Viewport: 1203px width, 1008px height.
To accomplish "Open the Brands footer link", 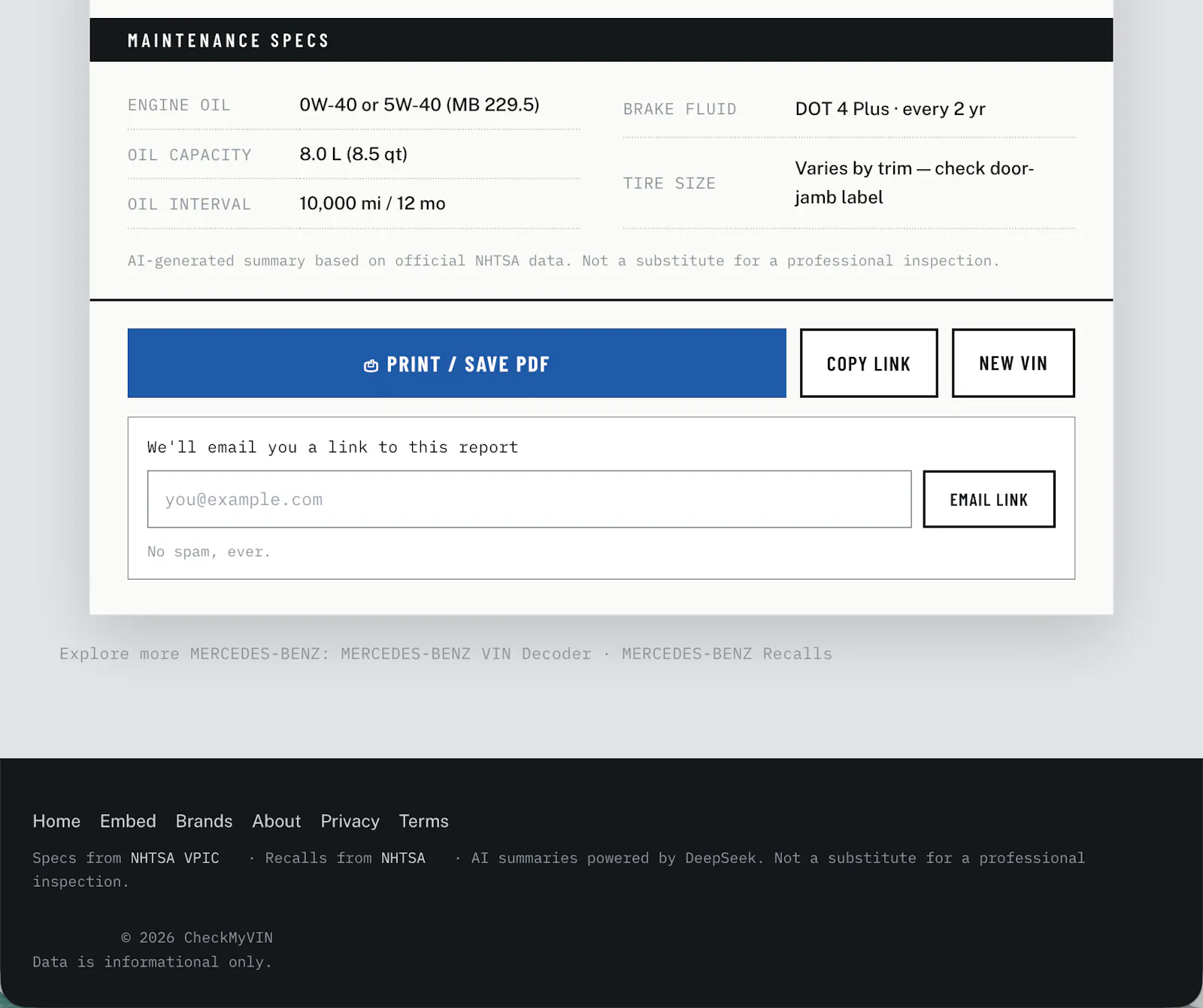I will click(x=204, y=821).
